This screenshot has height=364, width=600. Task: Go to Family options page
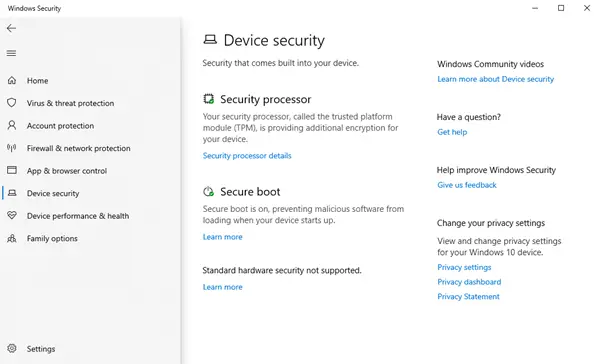(52, 238)
